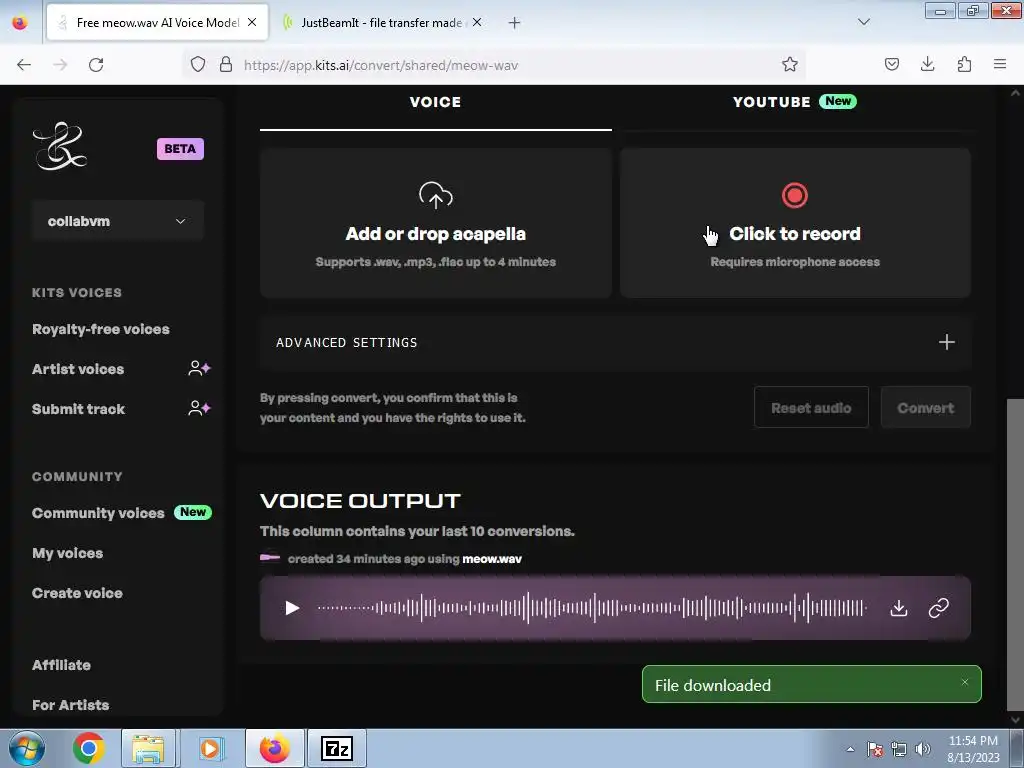Open the Windows Start menu

pos(25,748)
